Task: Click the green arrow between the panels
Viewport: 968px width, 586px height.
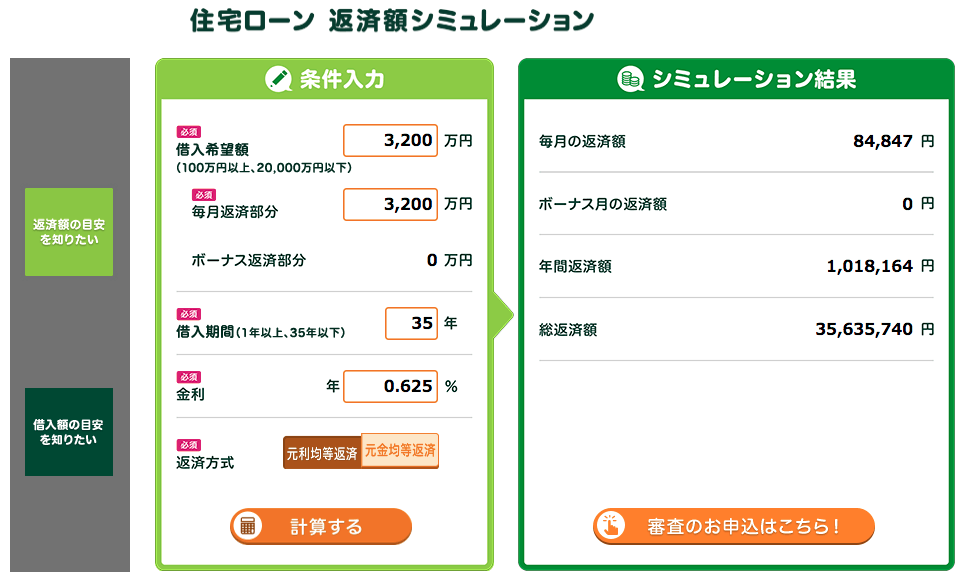Action: point(503,316)
